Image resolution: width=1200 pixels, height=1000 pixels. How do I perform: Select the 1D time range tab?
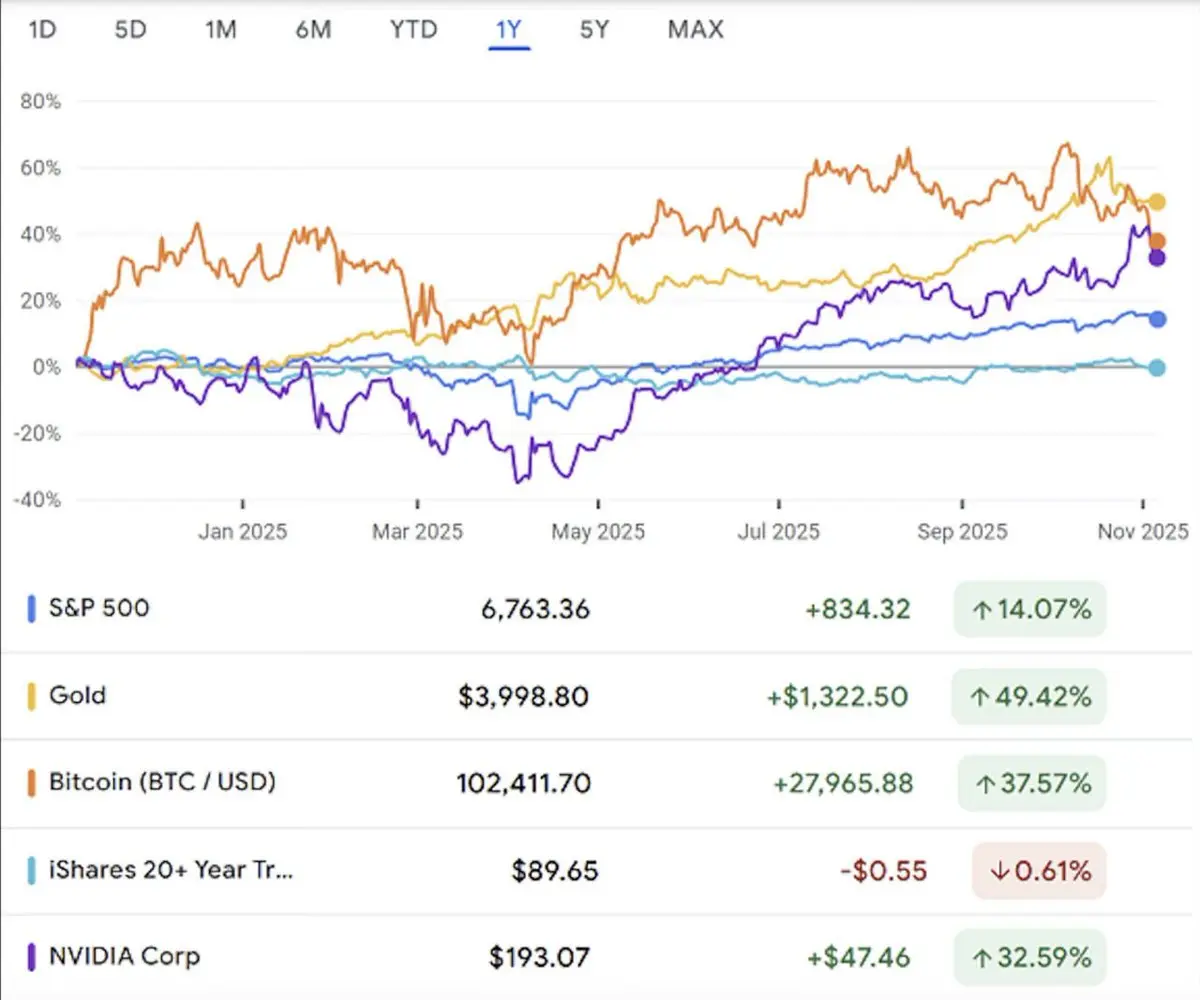(42, 30)
